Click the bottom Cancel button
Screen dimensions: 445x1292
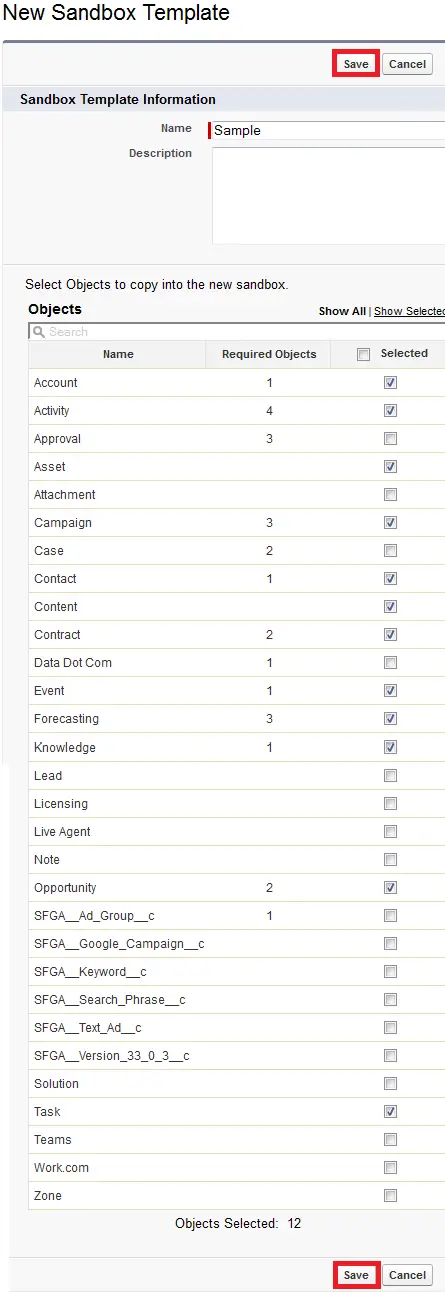coord(407,1275)
